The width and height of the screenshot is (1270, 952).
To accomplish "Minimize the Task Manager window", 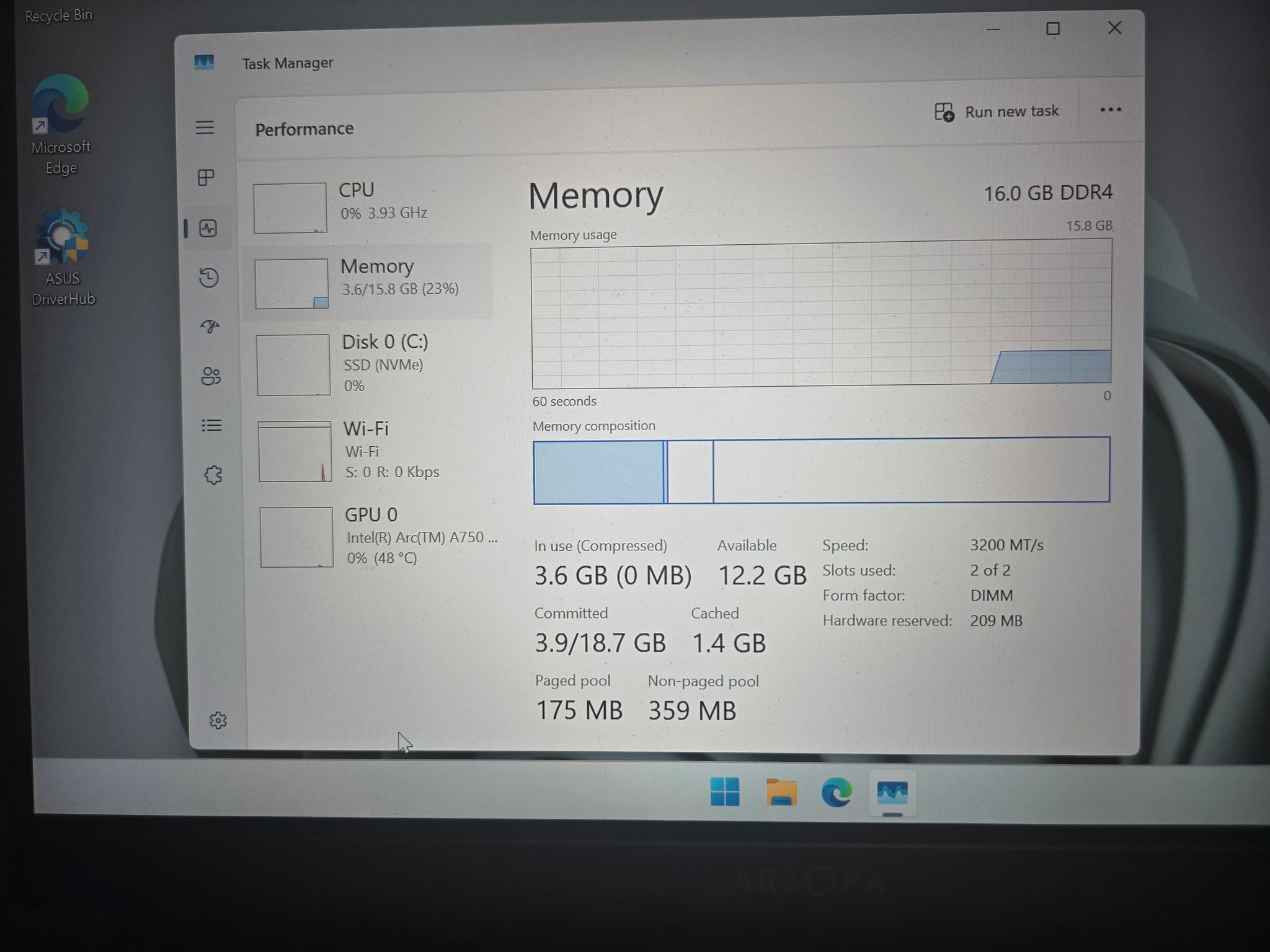I will [993, 29].
